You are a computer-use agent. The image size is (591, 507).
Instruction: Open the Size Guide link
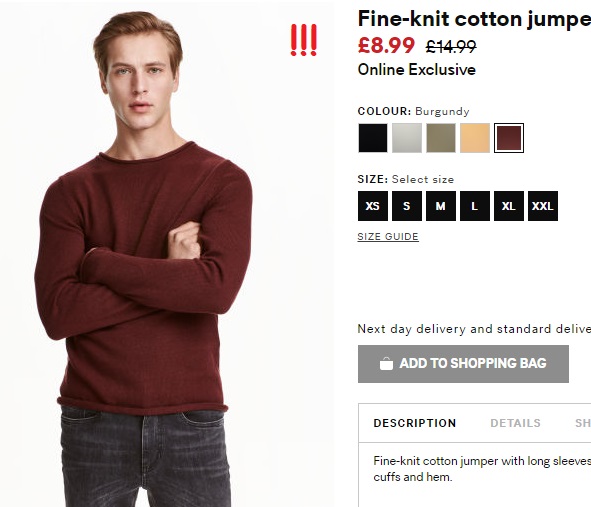(x=388, y=237)
